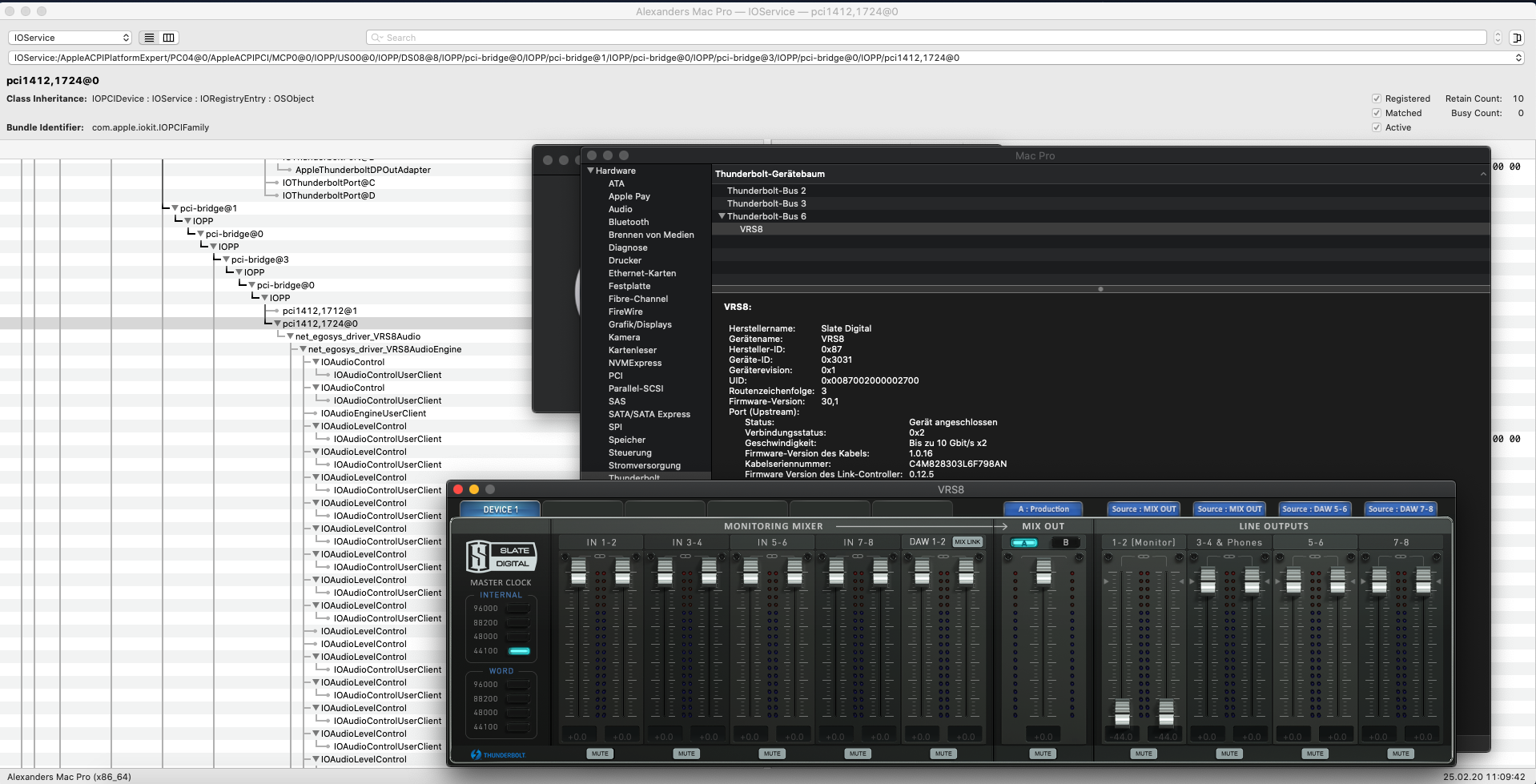Image resolution: width=1536 pixels, height=784 pixels.
Task: Select Audio in the Hardware sidebar
Action: click(x=621, y=209)
